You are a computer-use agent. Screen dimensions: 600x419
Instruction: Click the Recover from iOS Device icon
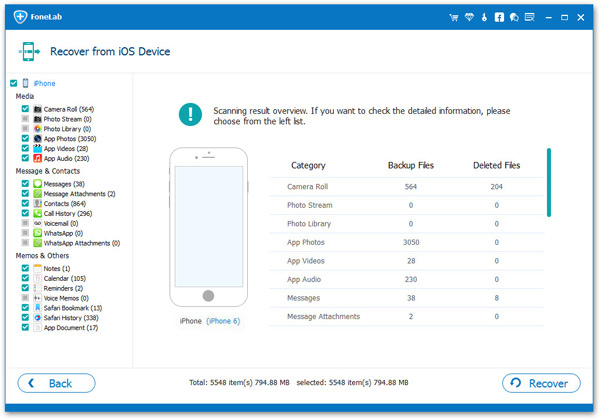(29, 52)
